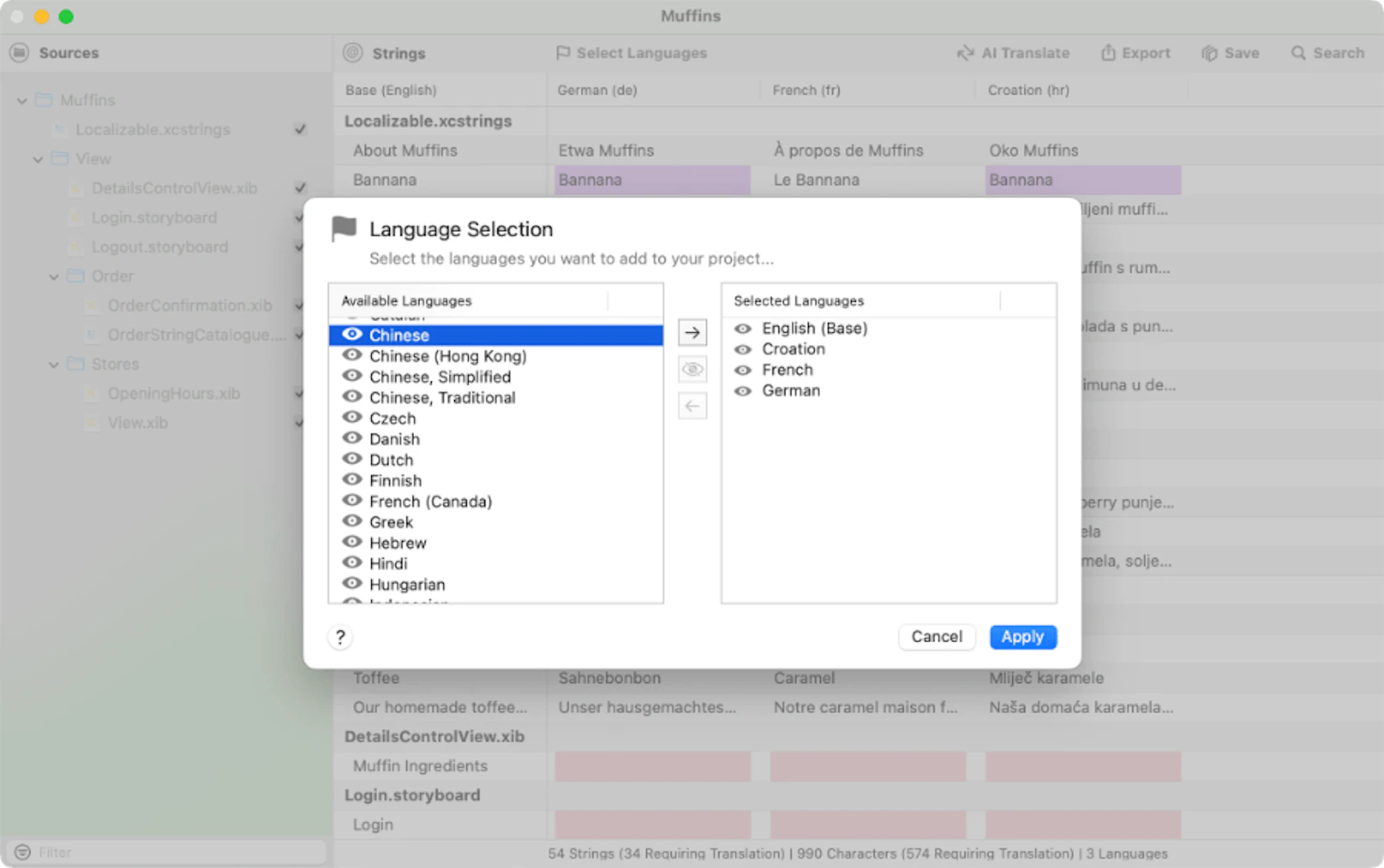The width and height of the screenshot is (1384, 868).
Task: Collapse the Stores folder disclosure arrow
Action: click(54, 365)
